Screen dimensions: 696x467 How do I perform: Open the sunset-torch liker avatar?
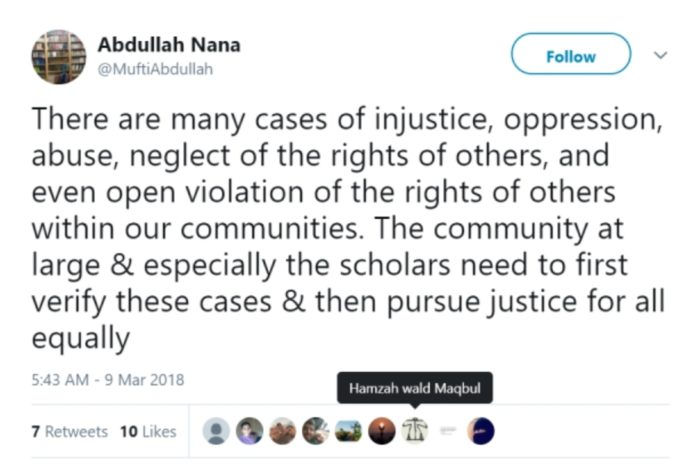point(382,431)
